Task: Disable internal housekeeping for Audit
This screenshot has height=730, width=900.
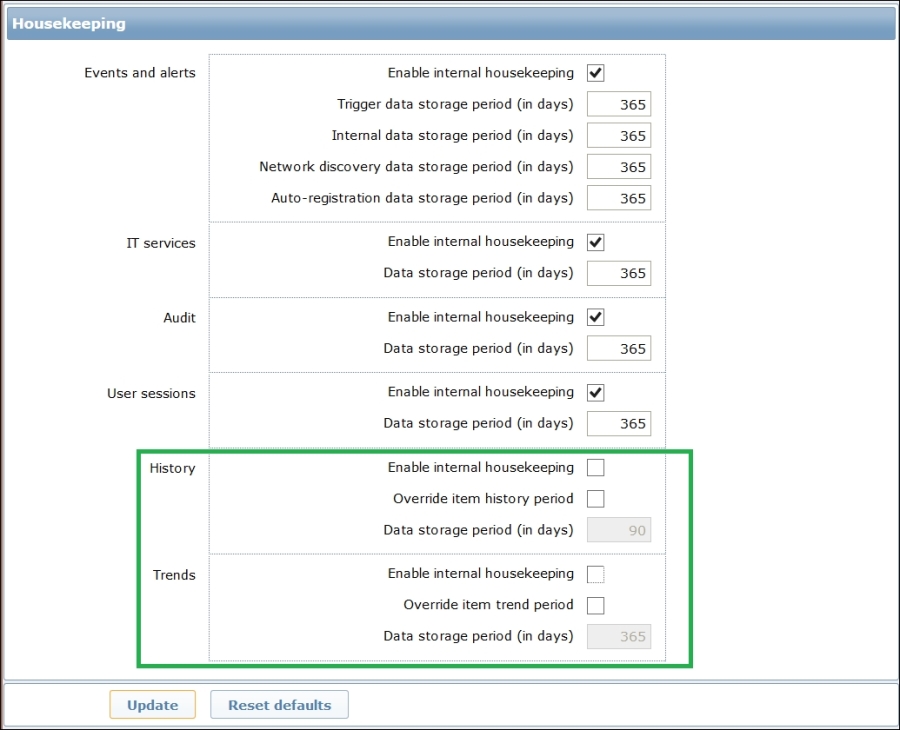Action: pyautogui.click(x=596, y=317)
